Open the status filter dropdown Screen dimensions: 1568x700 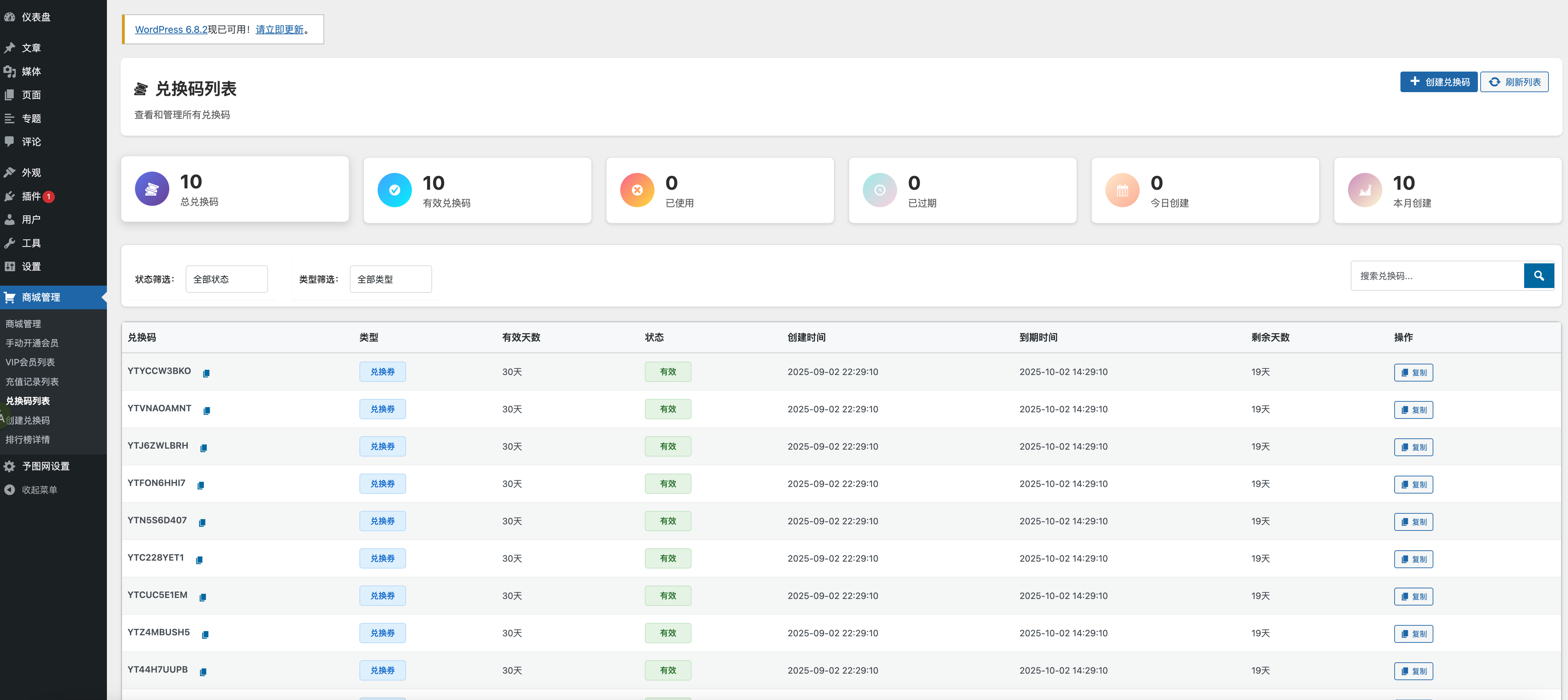coord(226,279)
